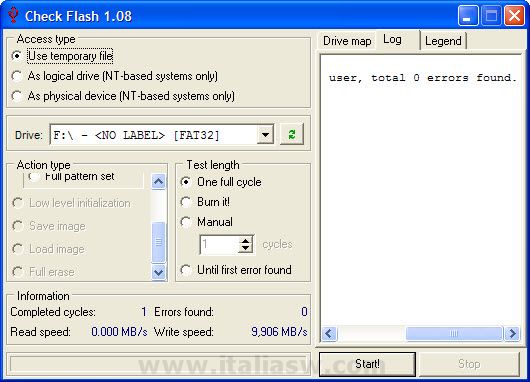The image size is (530, 382).
Task: Close the Check Flash window
Action: pos(514,16)
